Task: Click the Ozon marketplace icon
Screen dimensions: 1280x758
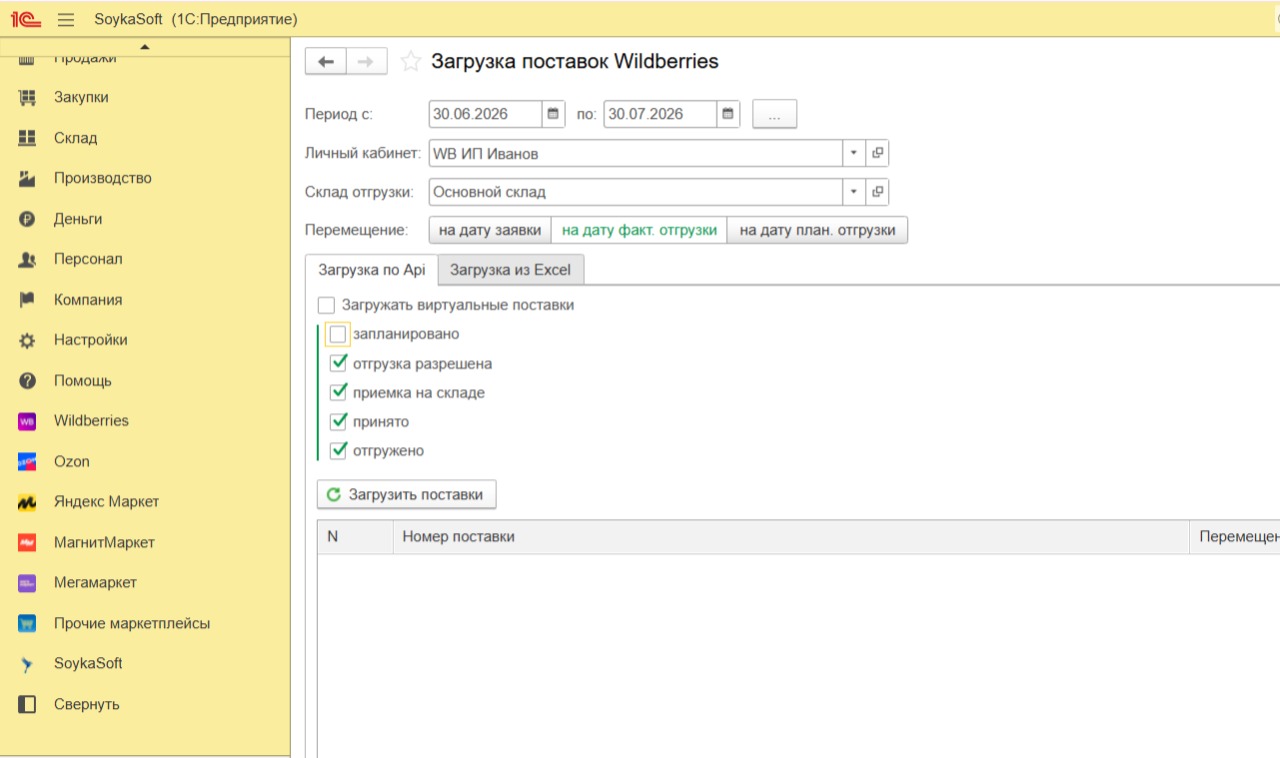Action: click(x=27, y=462)
